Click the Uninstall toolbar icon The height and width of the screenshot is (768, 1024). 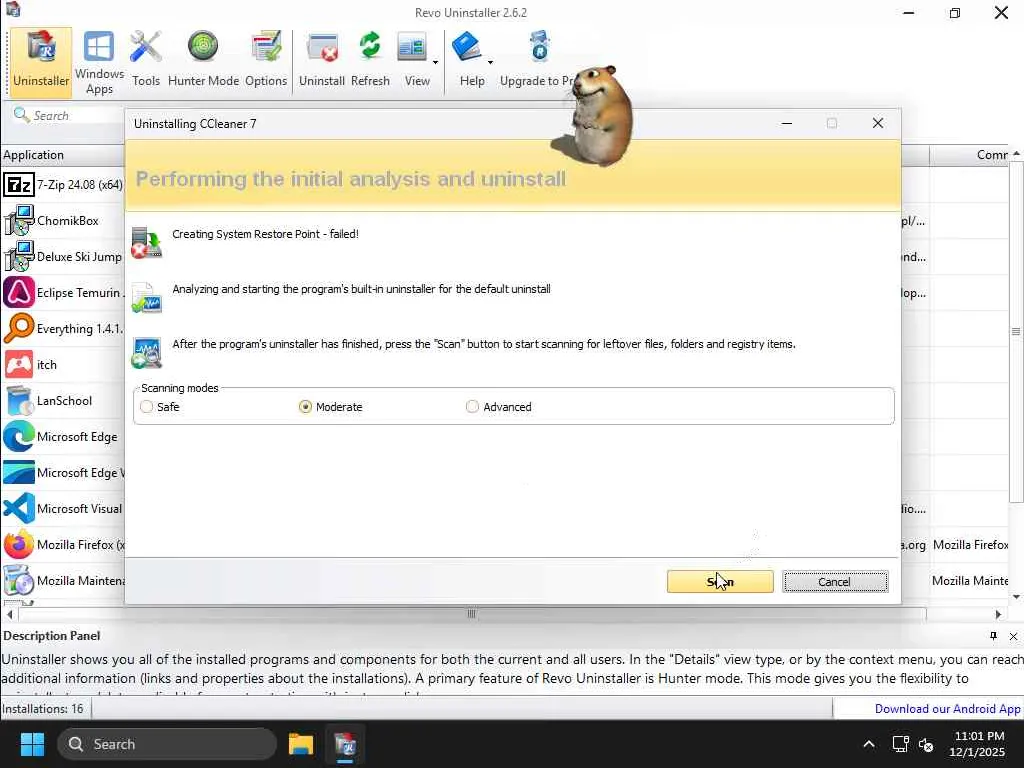pos(322,60)
